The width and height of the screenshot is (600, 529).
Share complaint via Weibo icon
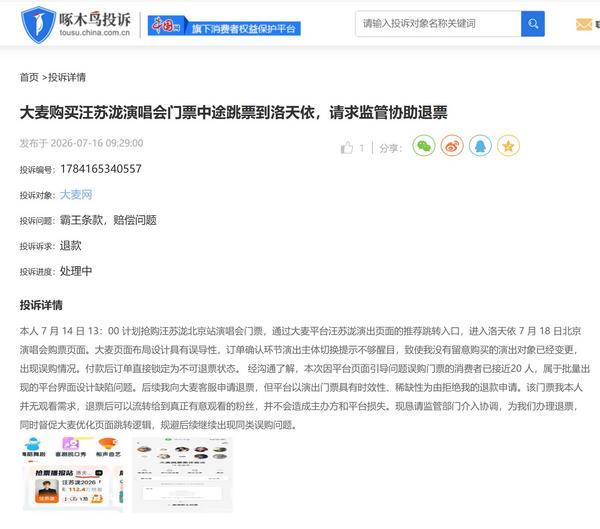[x=452, y=146]
